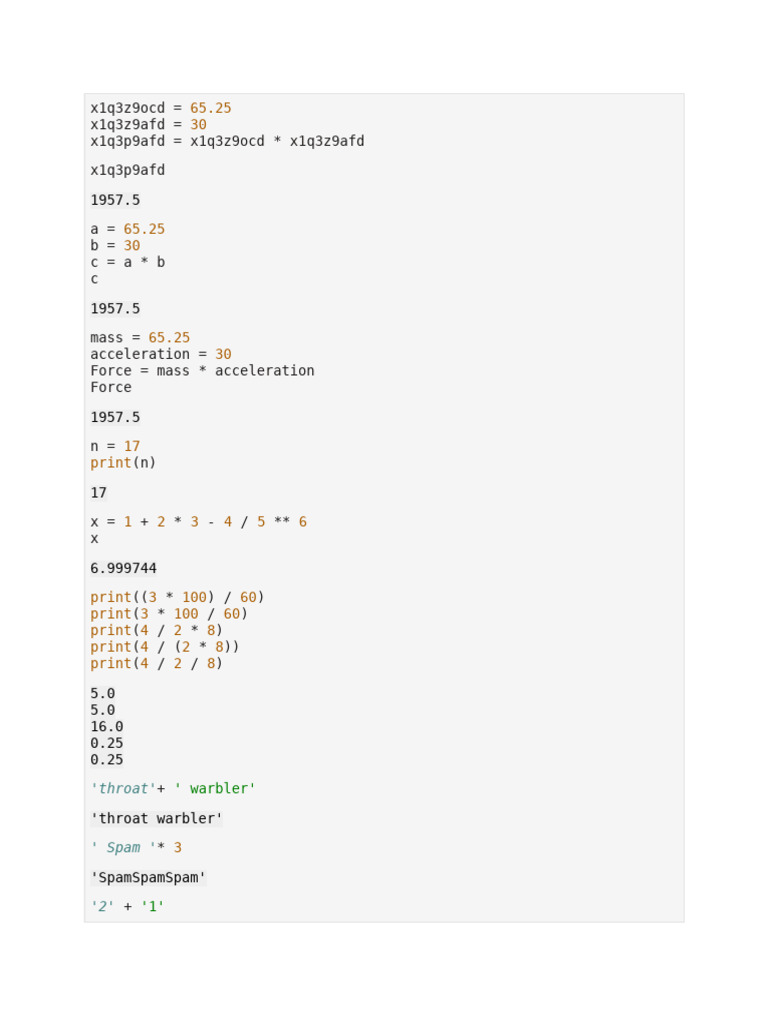
Task: Select the 'SpamSpamSpam' output
Action: click(148, 878)
